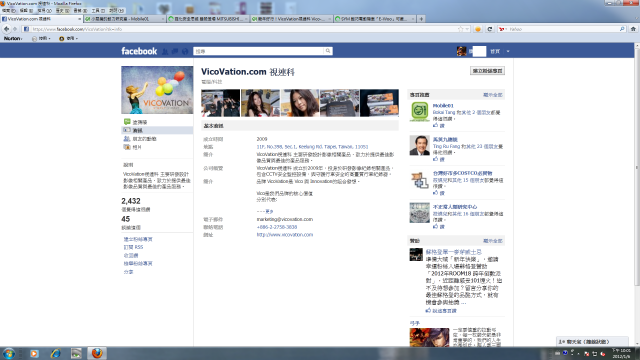Click the orange icon next to reload

[x=478, y=29]
